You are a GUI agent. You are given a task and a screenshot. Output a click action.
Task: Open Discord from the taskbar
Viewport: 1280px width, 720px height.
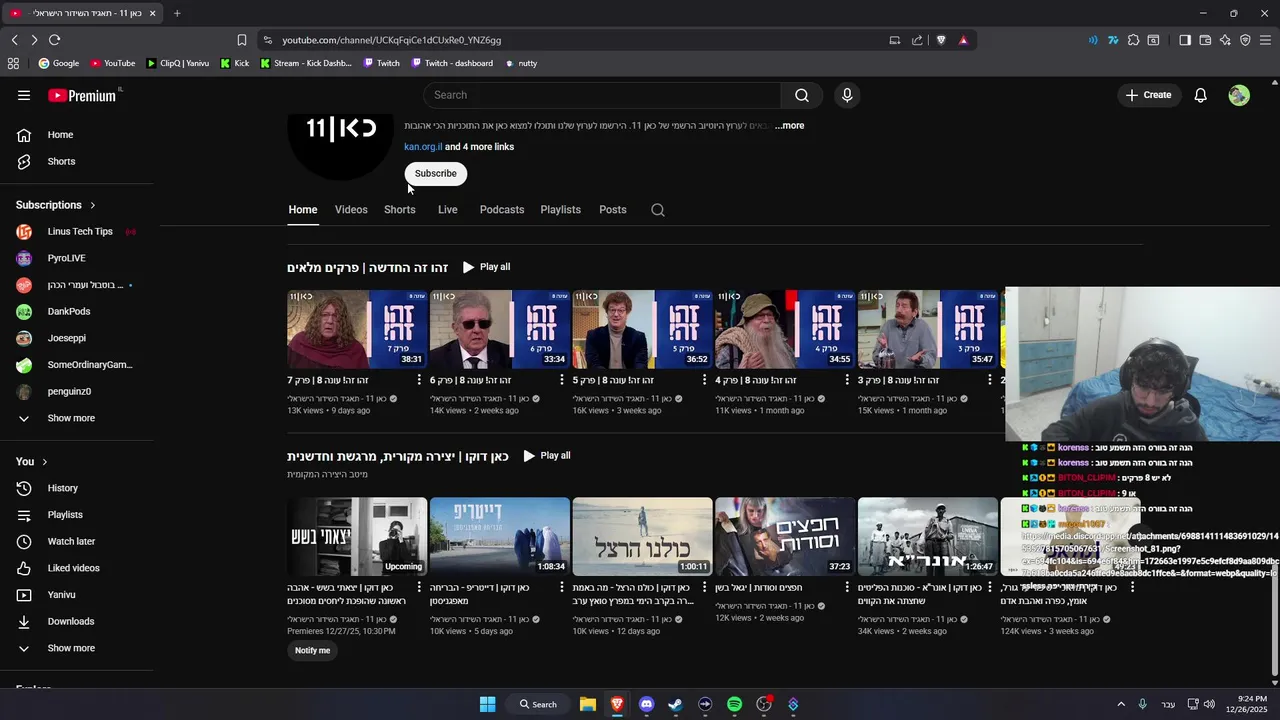click(x=646, y=704)
